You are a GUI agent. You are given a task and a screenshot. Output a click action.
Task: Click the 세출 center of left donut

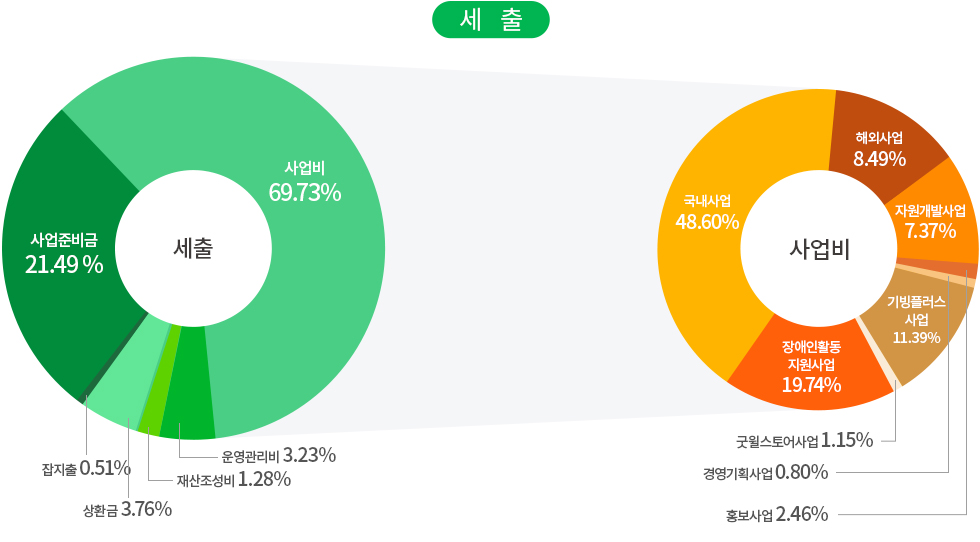(x=193, y=249)
